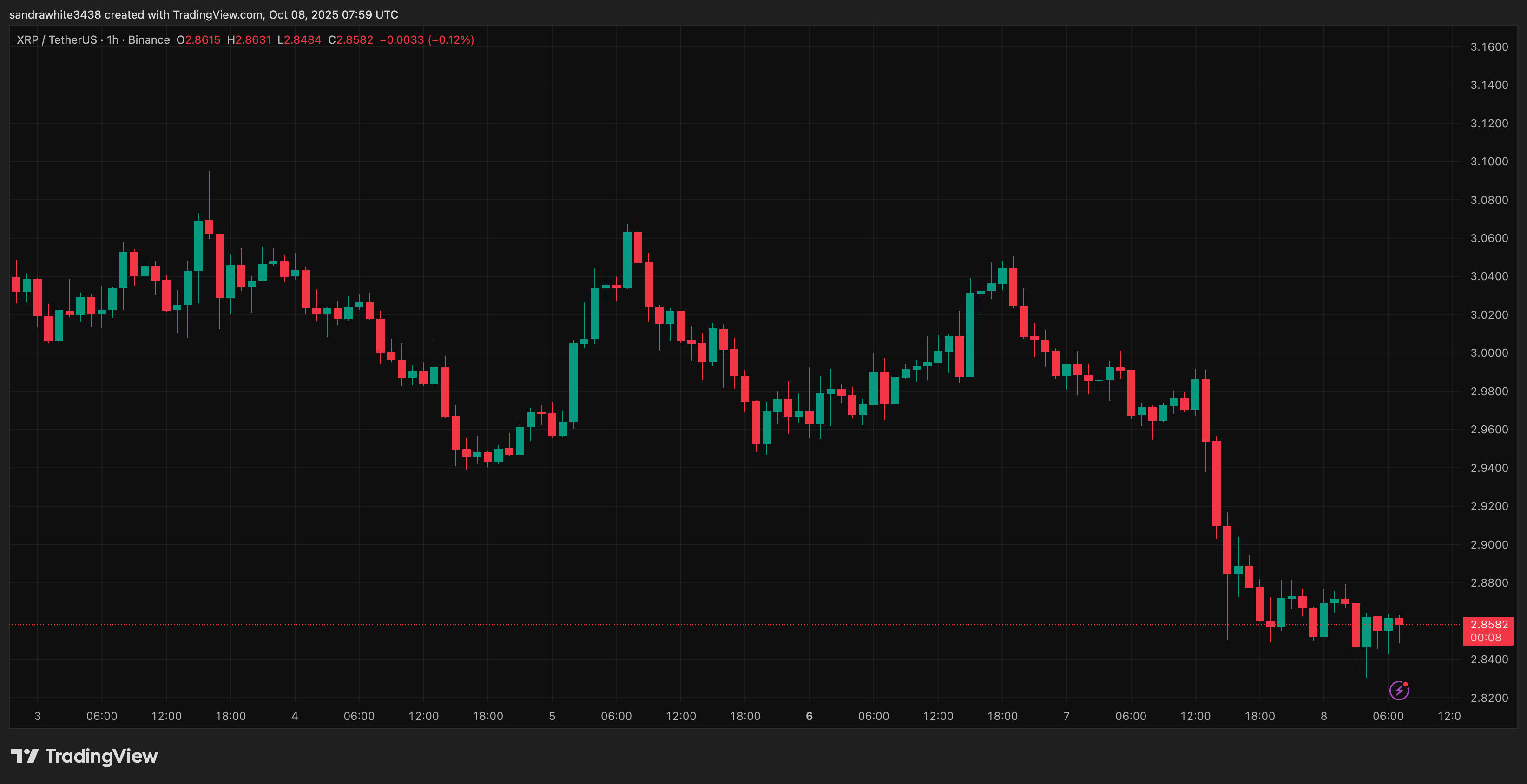Select the 1h interval label in legend
This screenshot has height=784, width=1527.
[112, 39]
